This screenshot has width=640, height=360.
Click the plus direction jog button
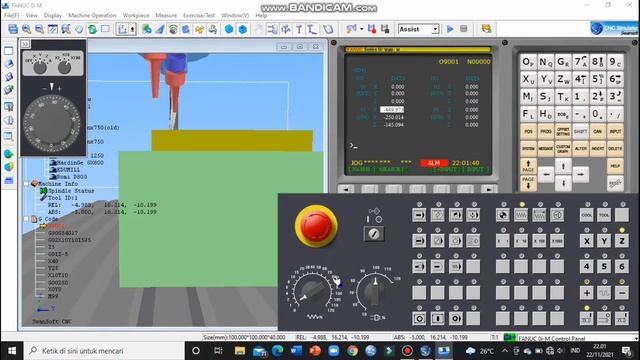click(587, 293)
